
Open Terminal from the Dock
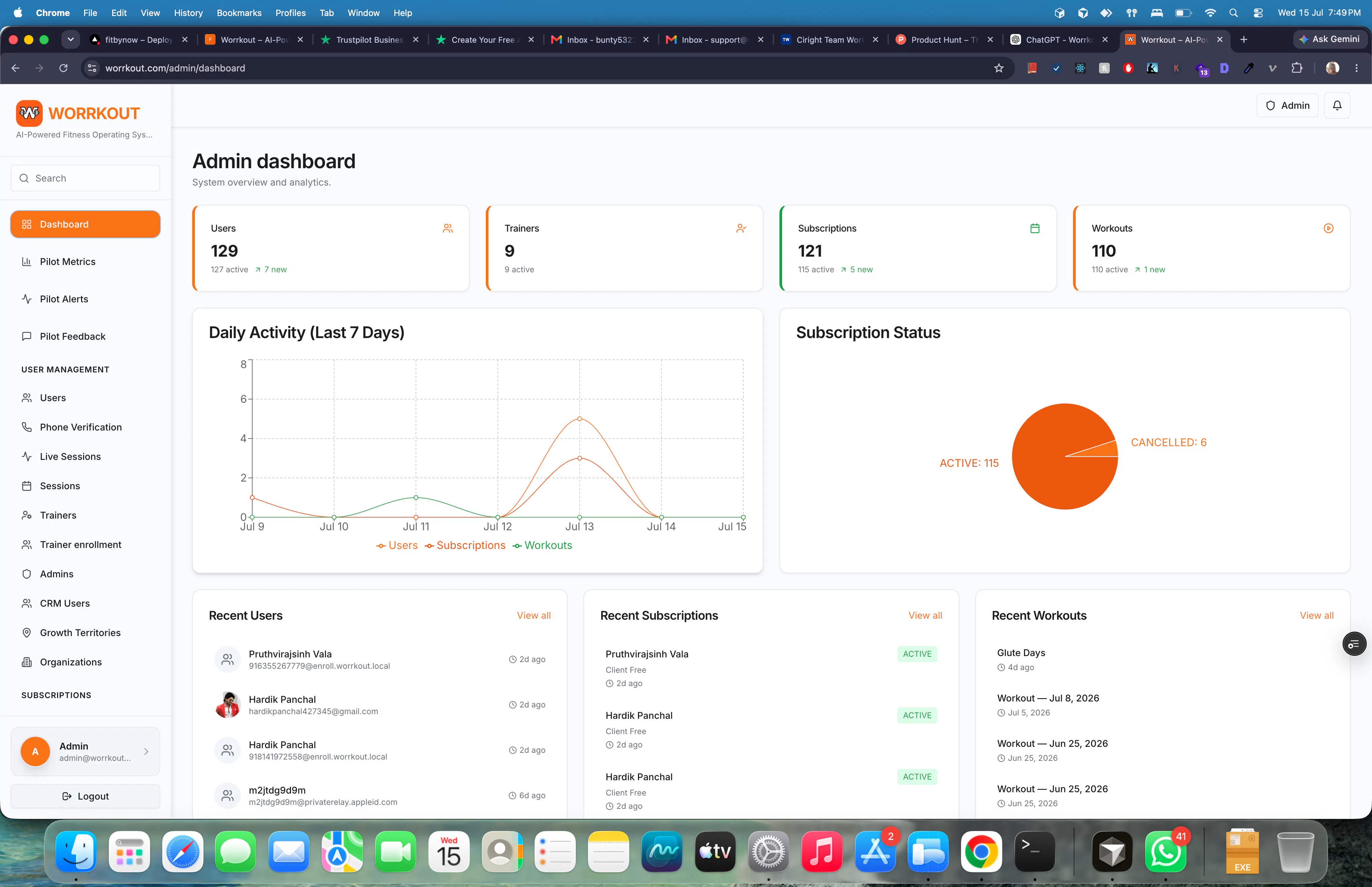(x=1035, y=851)
